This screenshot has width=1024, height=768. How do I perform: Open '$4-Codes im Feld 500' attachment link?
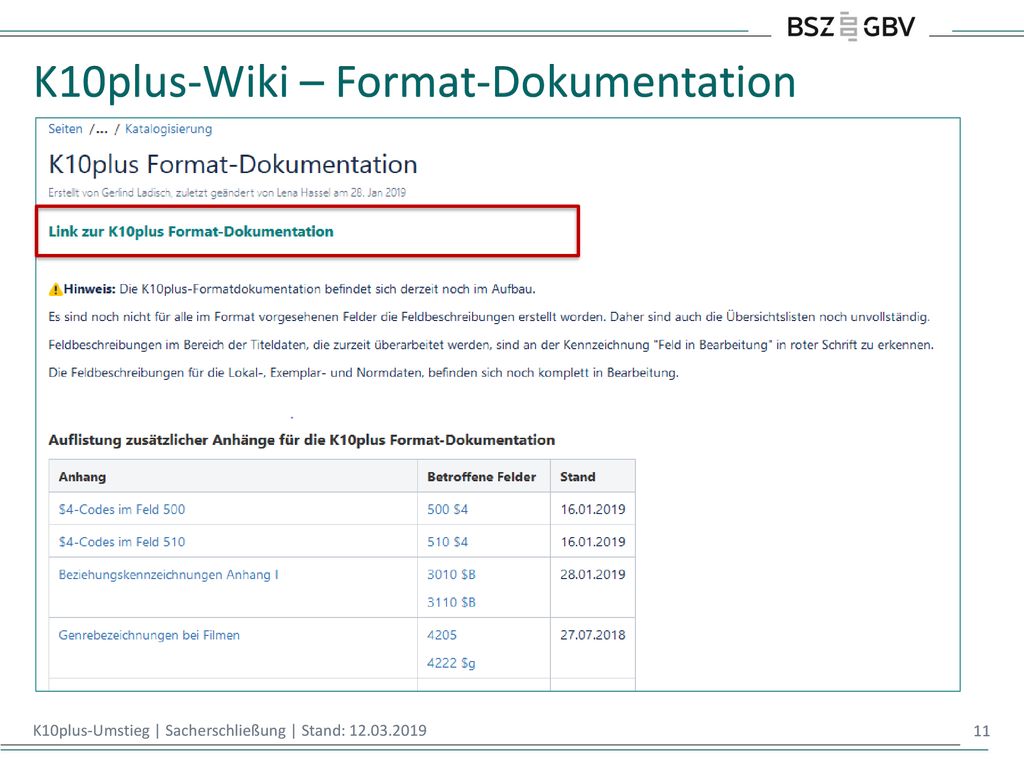click(122, 509)
